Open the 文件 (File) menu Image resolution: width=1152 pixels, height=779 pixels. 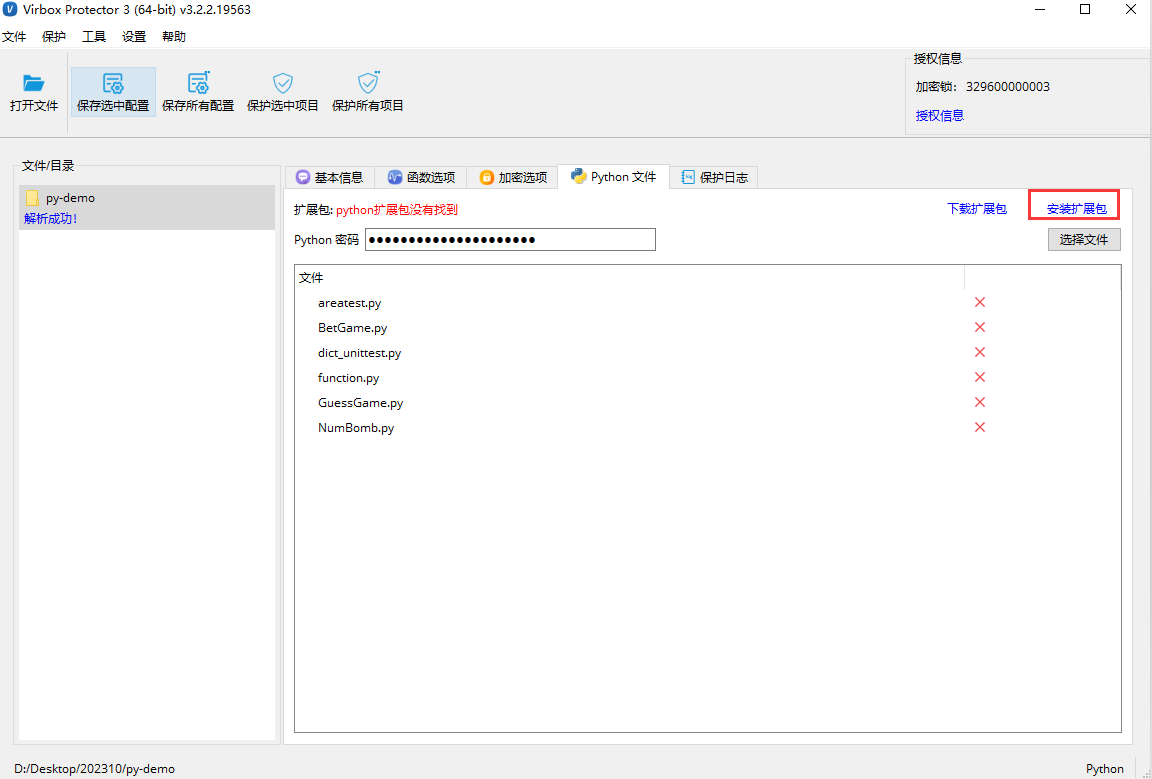coord(14,37)
